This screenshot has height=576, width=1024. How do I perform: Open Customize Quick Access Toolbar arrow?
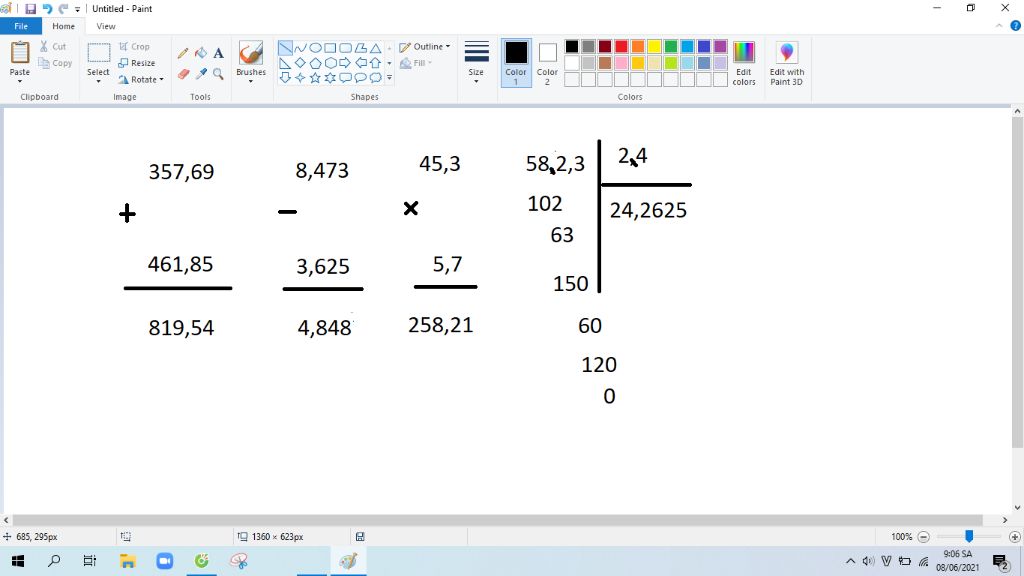pyautogui.click(x=78, y=9)
